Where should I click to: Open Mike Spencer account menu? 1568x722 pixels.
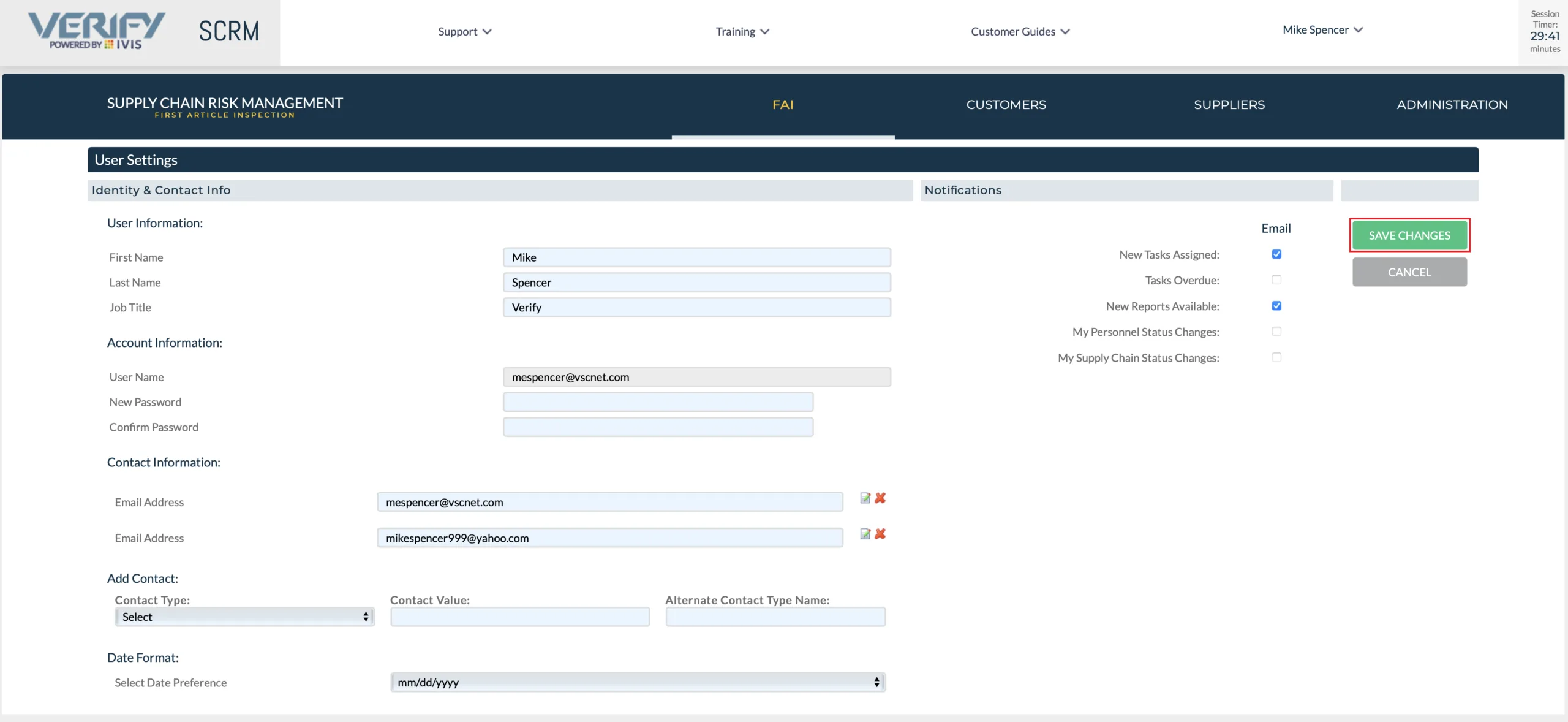tap(1322, 29)
